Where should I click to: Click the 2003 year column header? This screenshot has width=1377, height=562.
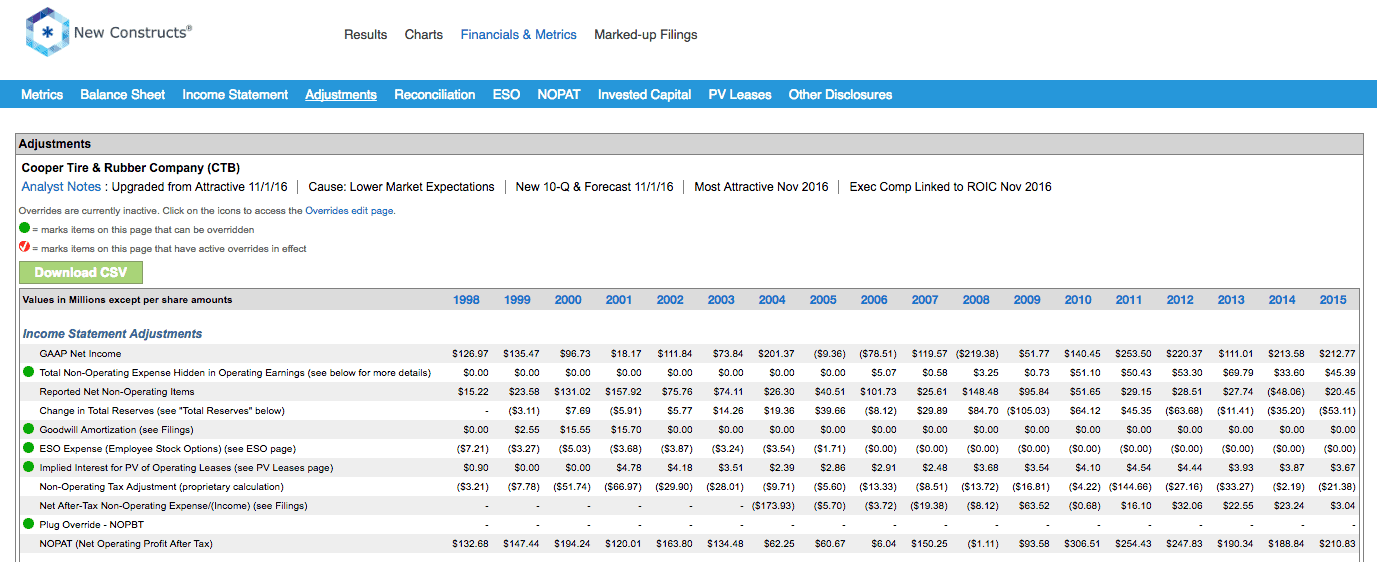coord(721,300)
